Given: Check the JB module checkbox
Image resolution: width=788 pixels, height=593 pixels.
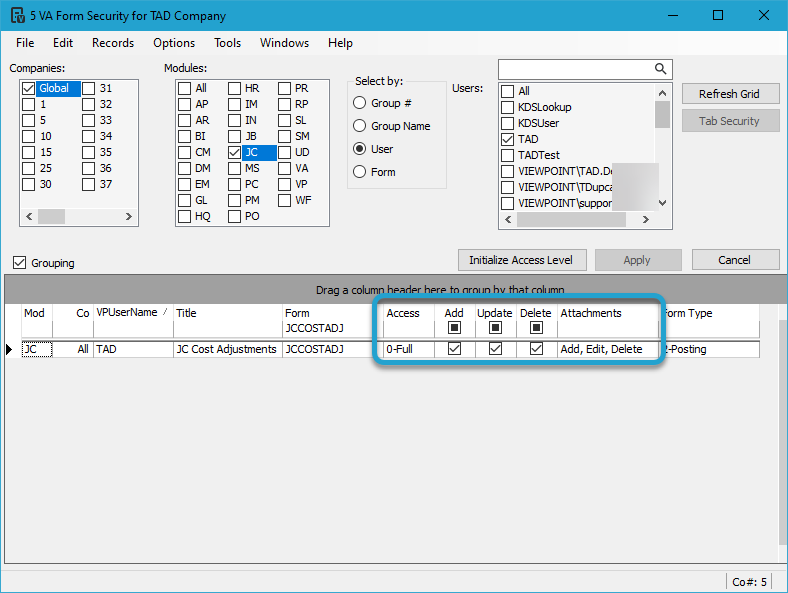Looking at the screenshot, I should click(234, 136).
